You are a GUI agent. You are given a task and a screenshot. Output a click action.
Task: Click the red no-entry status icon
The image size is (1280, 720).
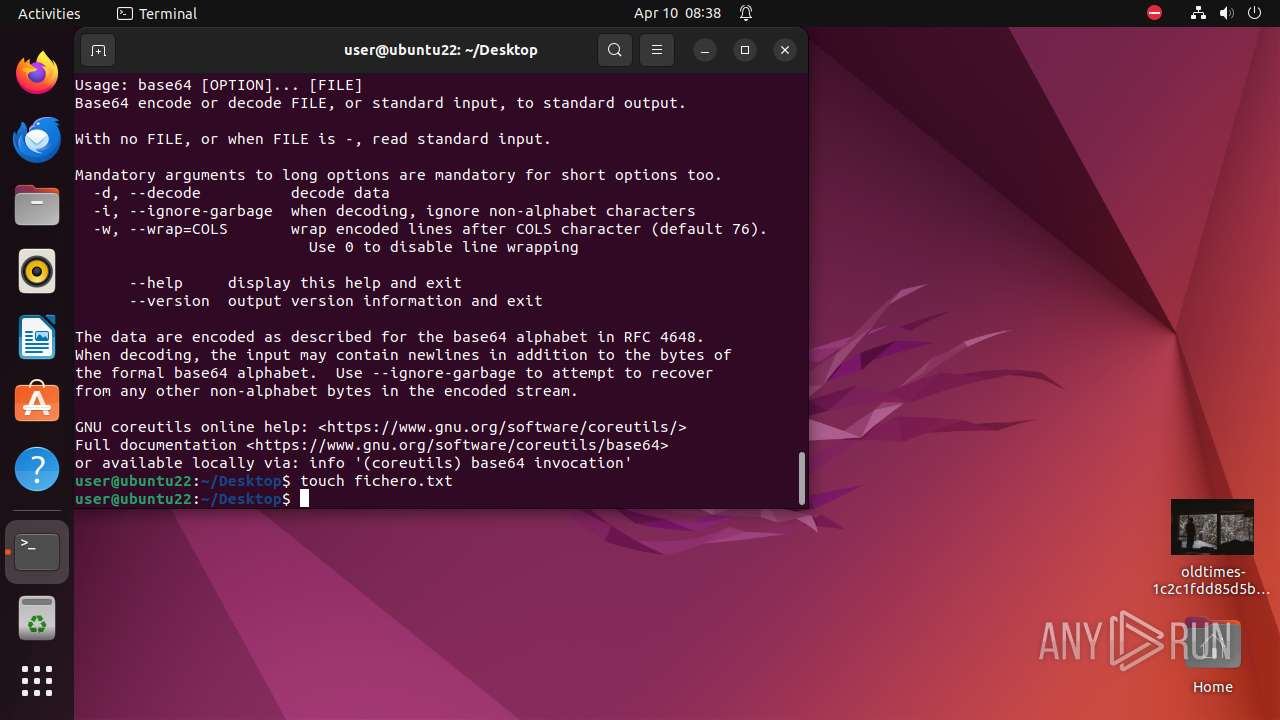(x=1154, y=13)
